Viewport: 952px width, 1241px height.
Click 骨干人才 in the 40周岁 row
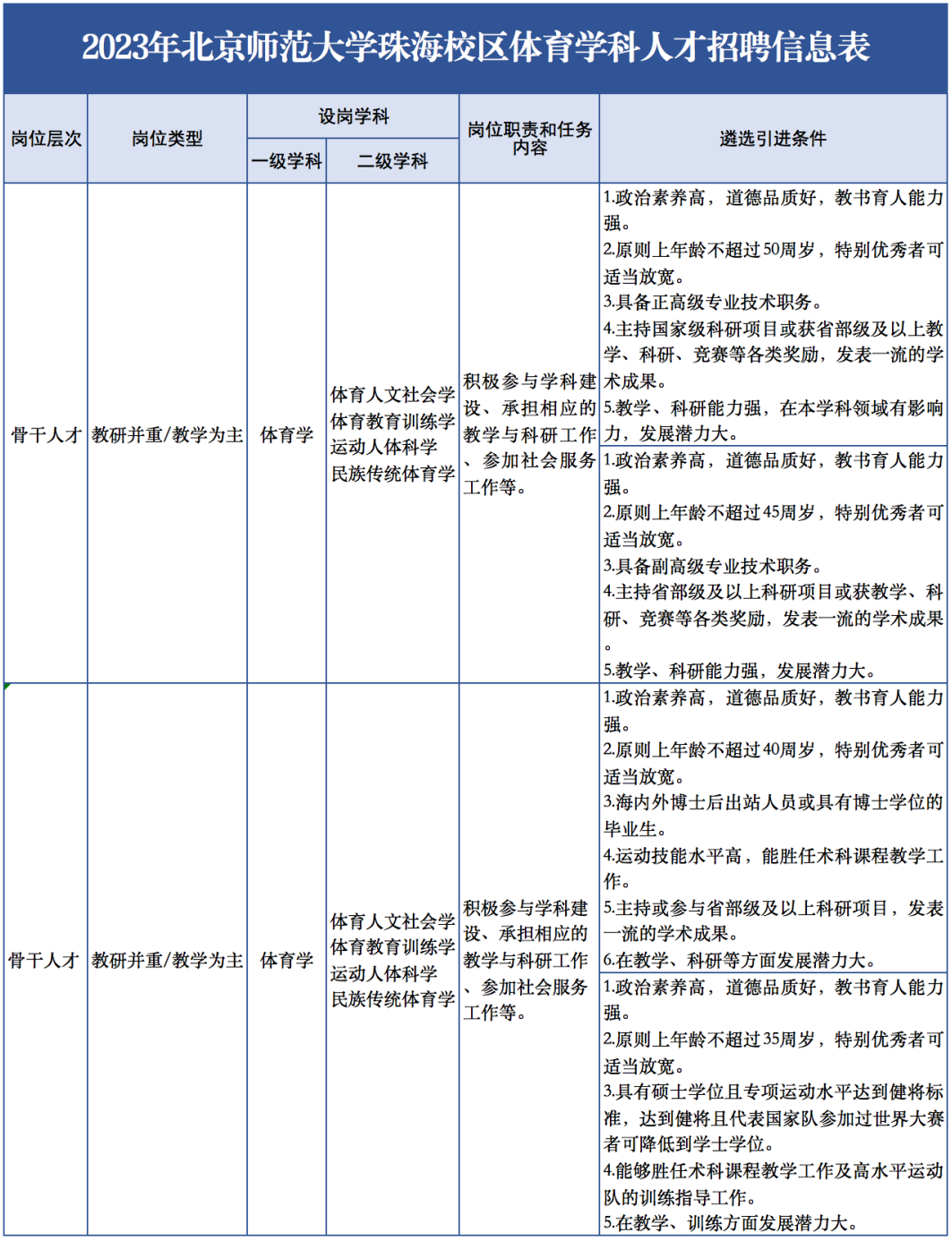[44, 961]
